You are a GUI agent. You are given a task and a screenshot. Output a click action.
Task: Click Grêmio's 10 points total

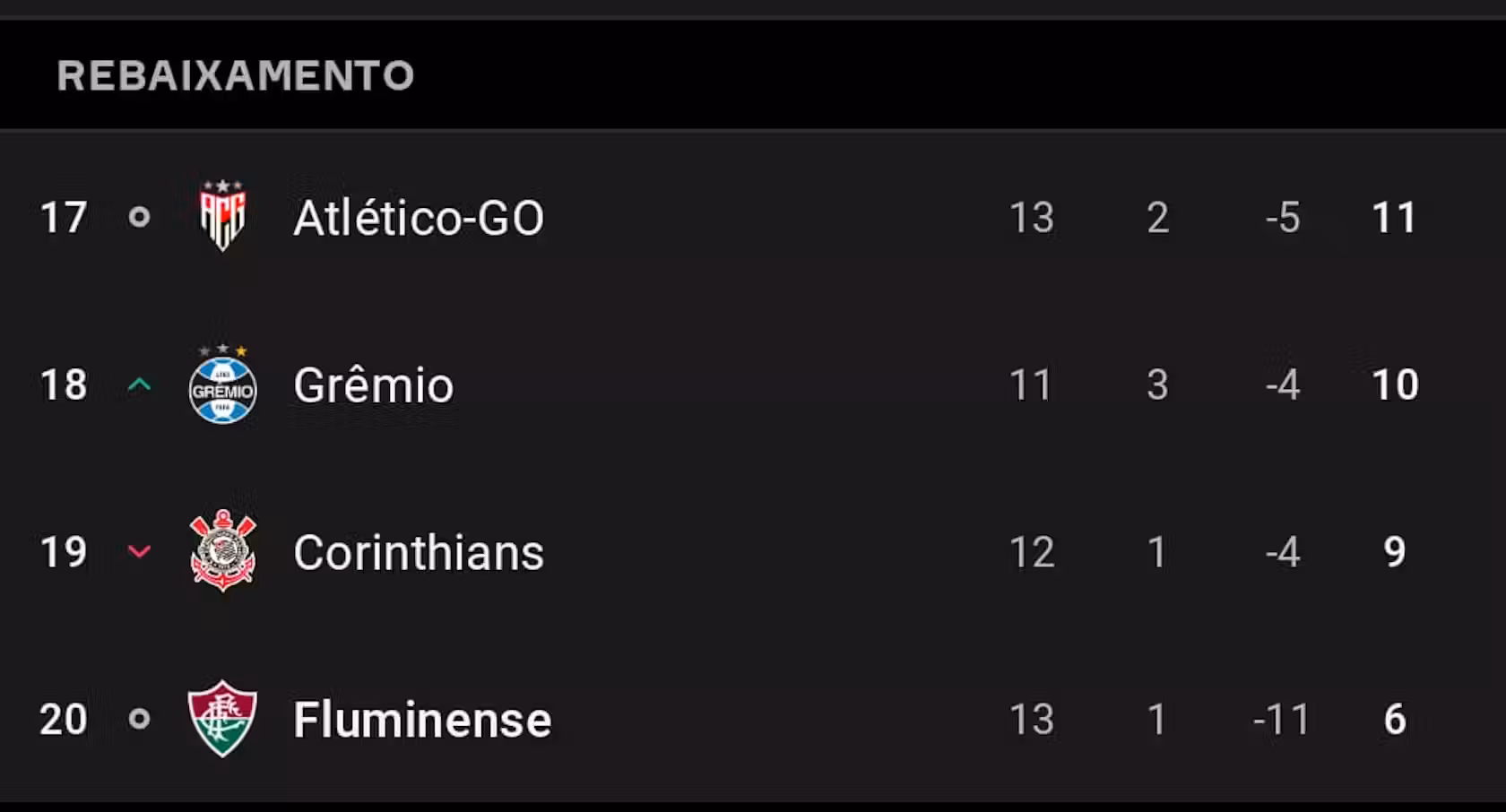(x=1395, y=385)
